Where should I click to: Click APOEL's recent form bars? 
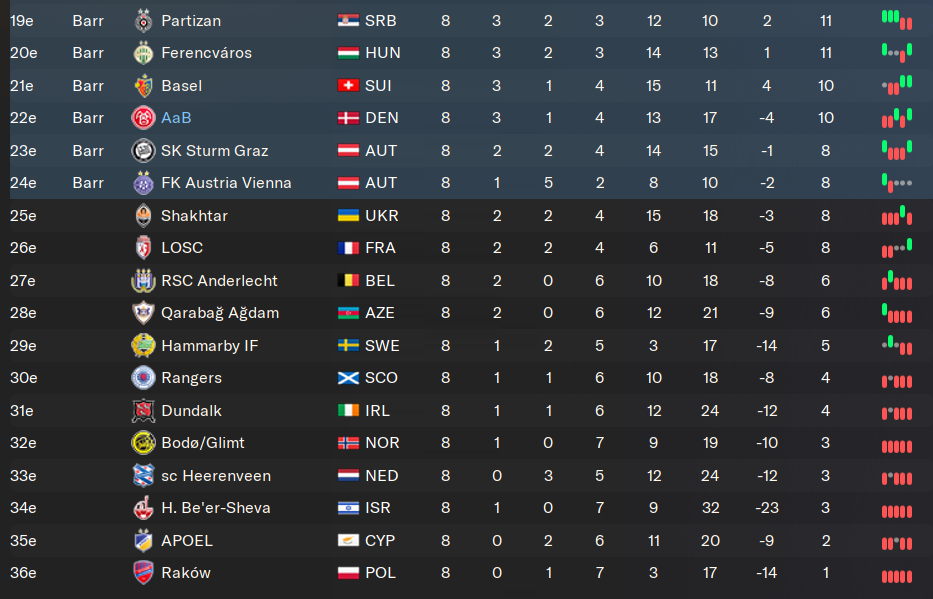(896, 541)
